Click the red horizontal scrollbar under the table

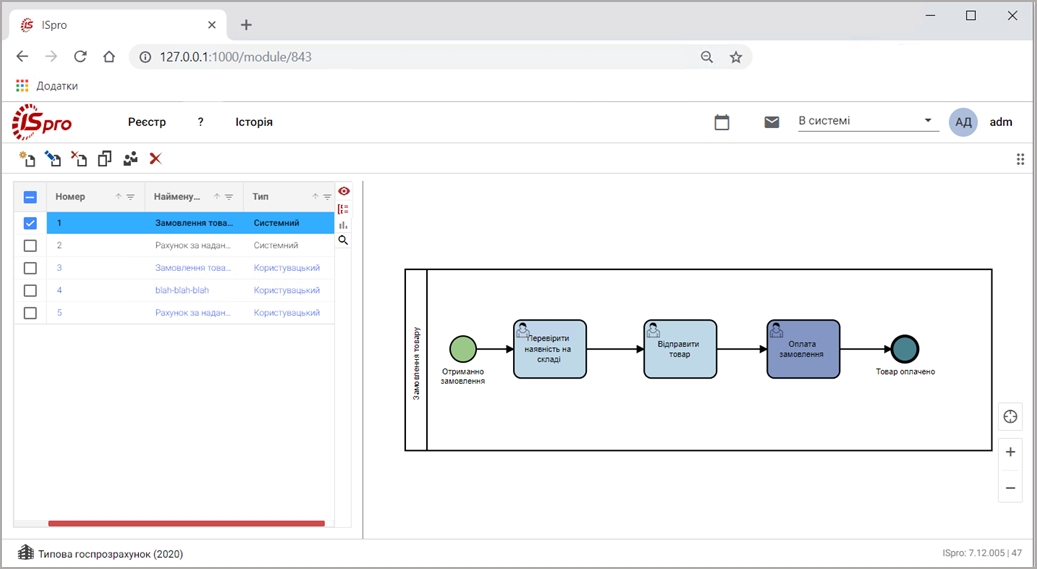click(x=187, y=523)
